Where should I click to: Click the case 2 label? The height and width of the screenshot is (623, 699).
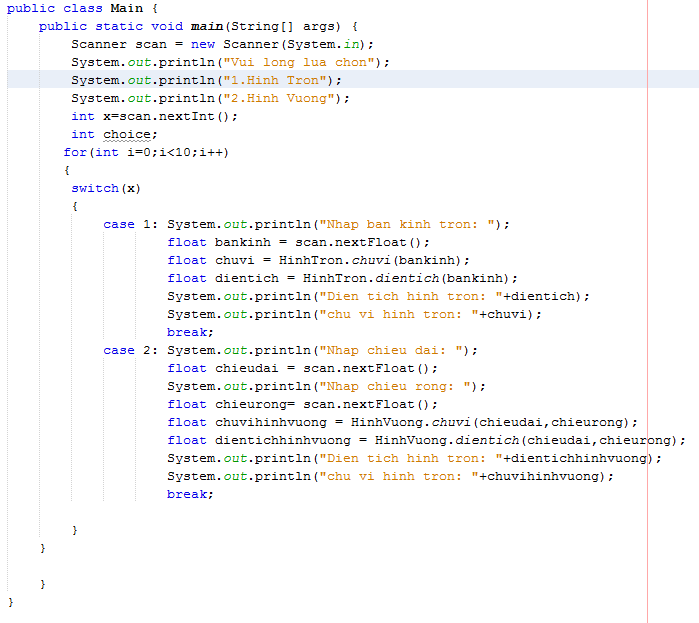(131, 350)
